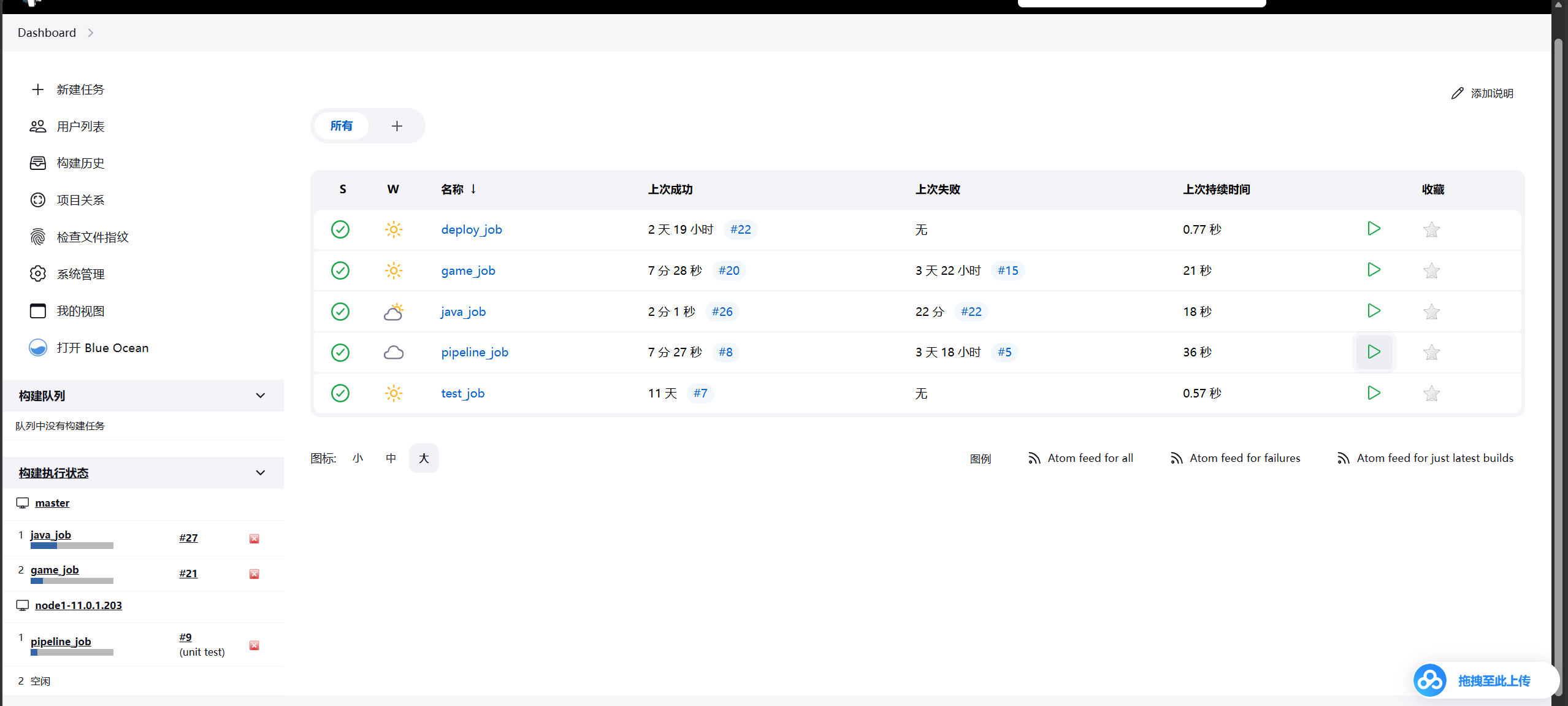Set icon size to large (大)
Image resolution: width=1568 pixels, height=706 pixels.
(x=424, y=458)
